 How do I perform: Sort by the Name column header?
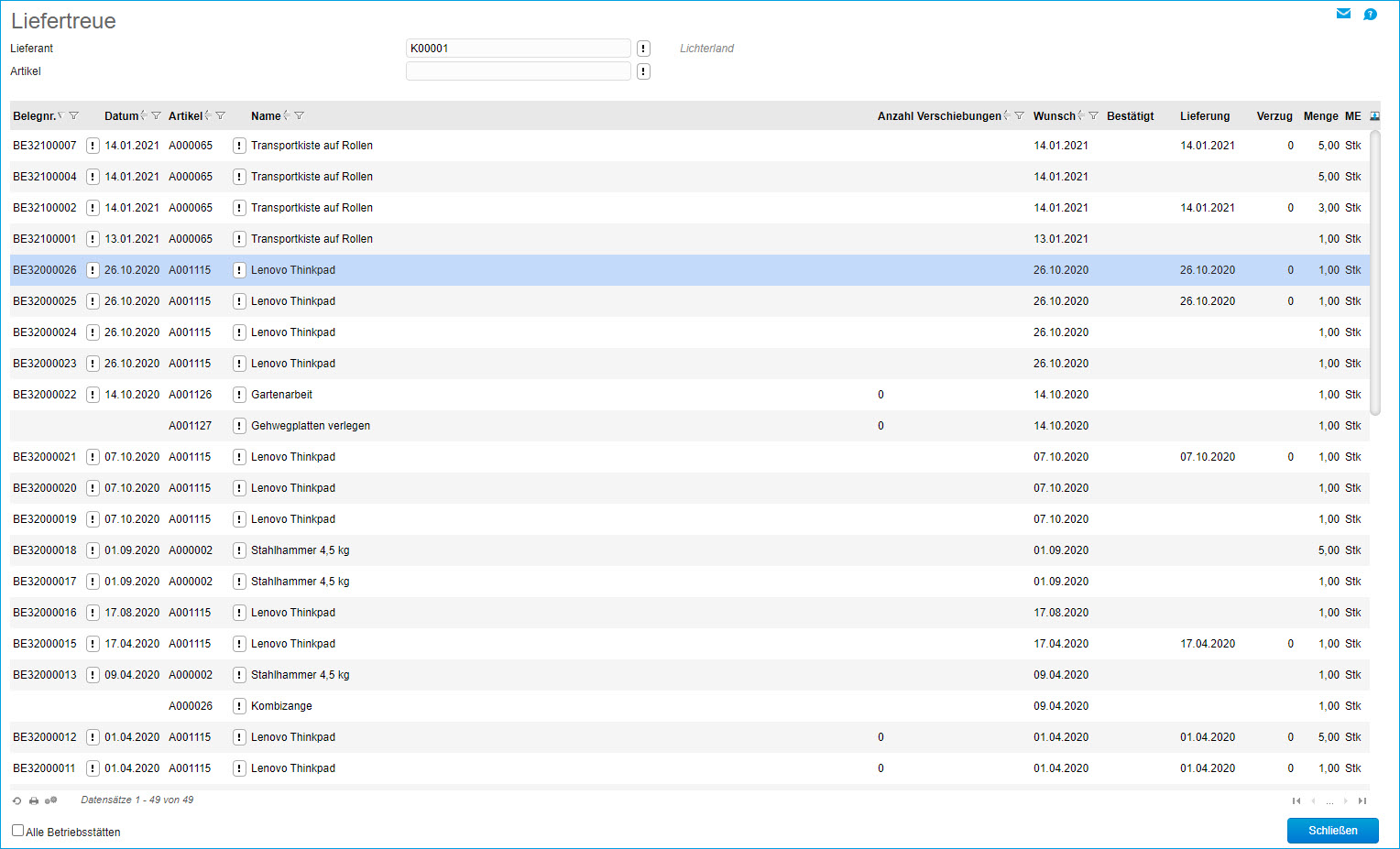pyautogui.click(x=266, y=116)
